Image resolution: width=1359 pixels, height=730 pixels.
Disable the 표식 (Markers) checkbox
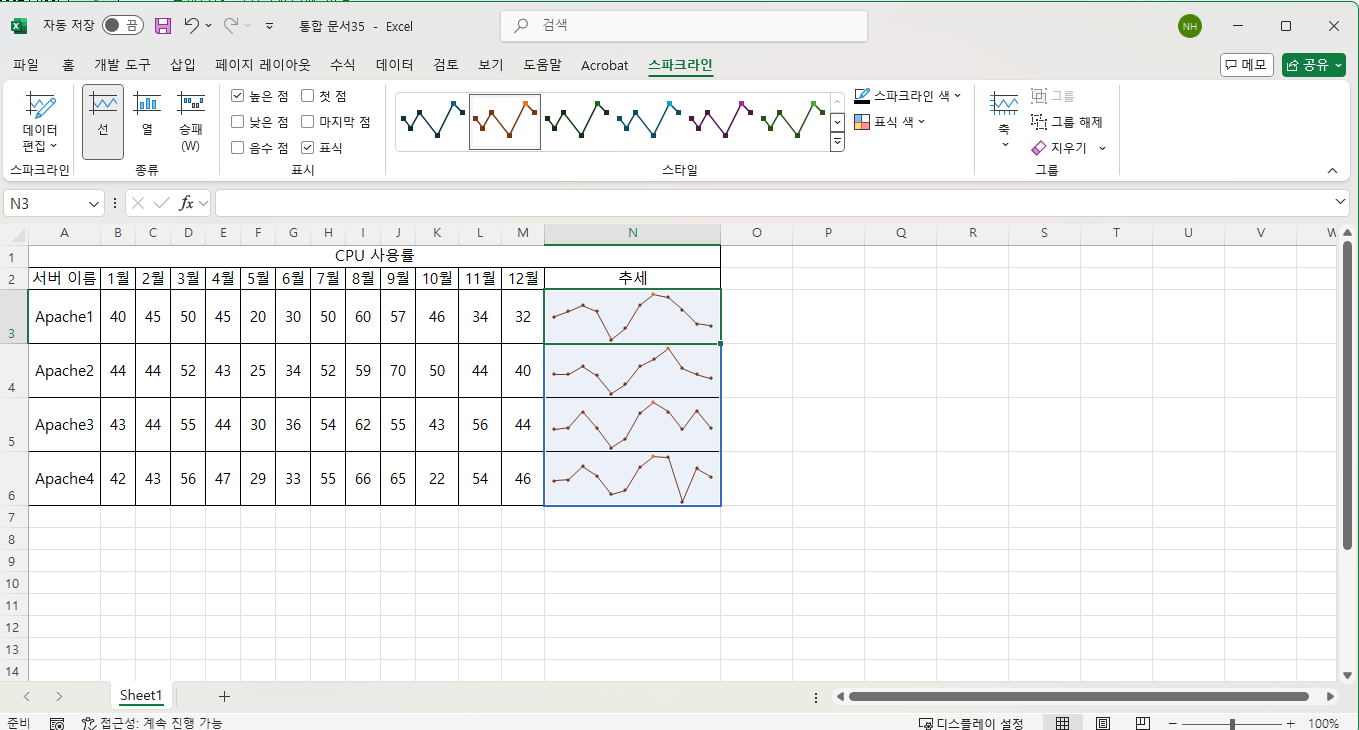tap(306, 147)
